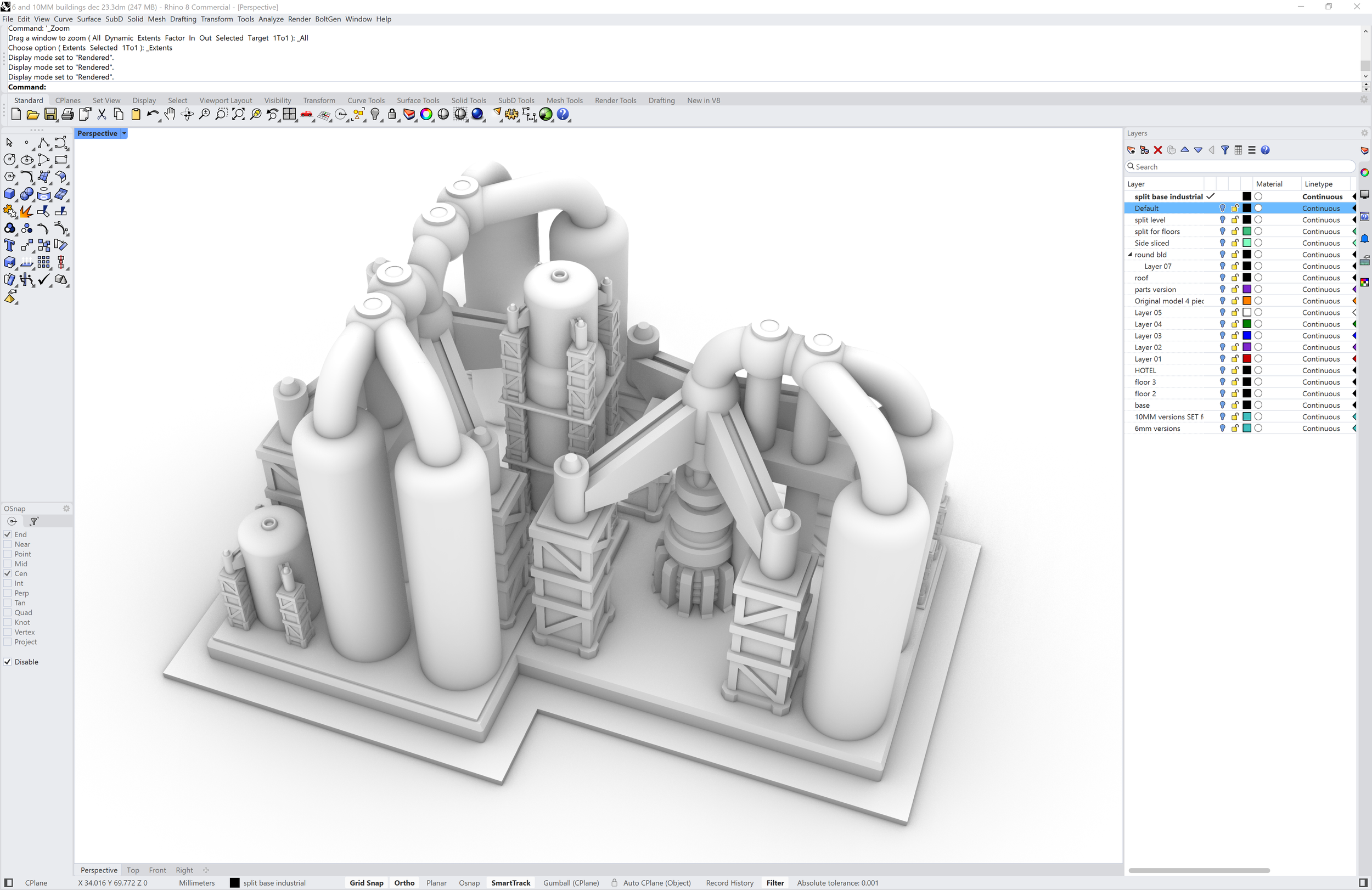The width and height of the screenshot is (1372, 890).
Task: Switch to the Top viewport tab
Action: coord(133,870)
